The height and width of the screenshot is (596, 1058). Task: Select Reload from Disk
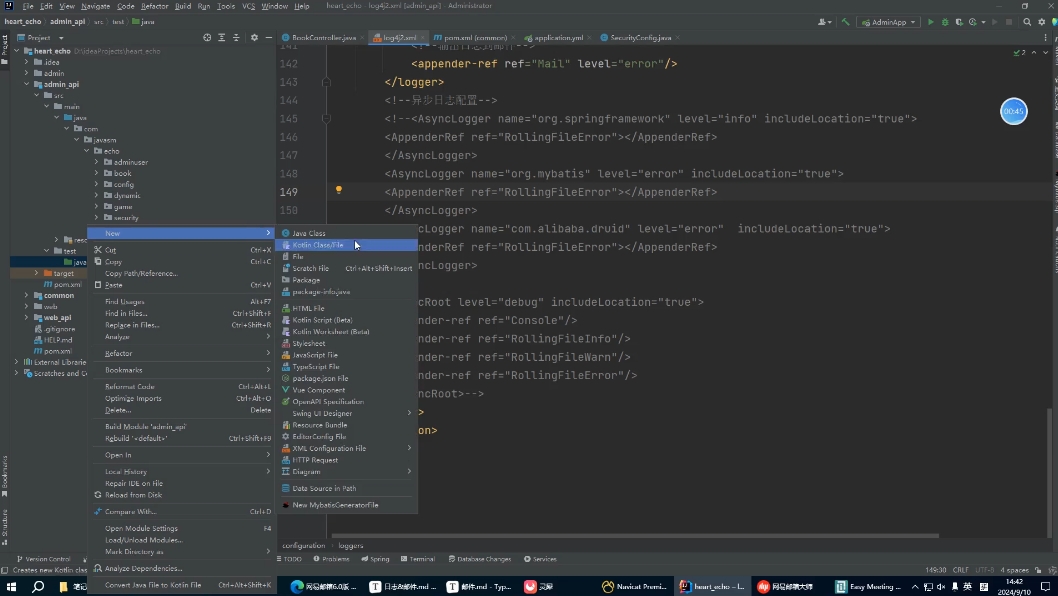[181, 495]
